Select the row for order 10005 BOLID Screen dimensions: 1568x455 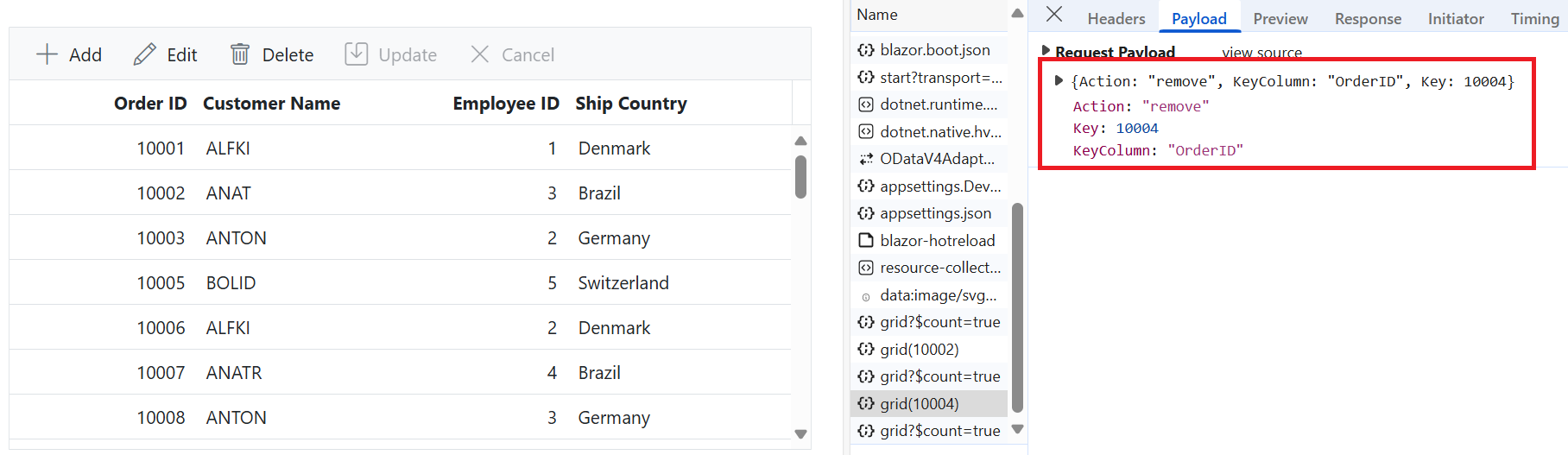point(400,282)
